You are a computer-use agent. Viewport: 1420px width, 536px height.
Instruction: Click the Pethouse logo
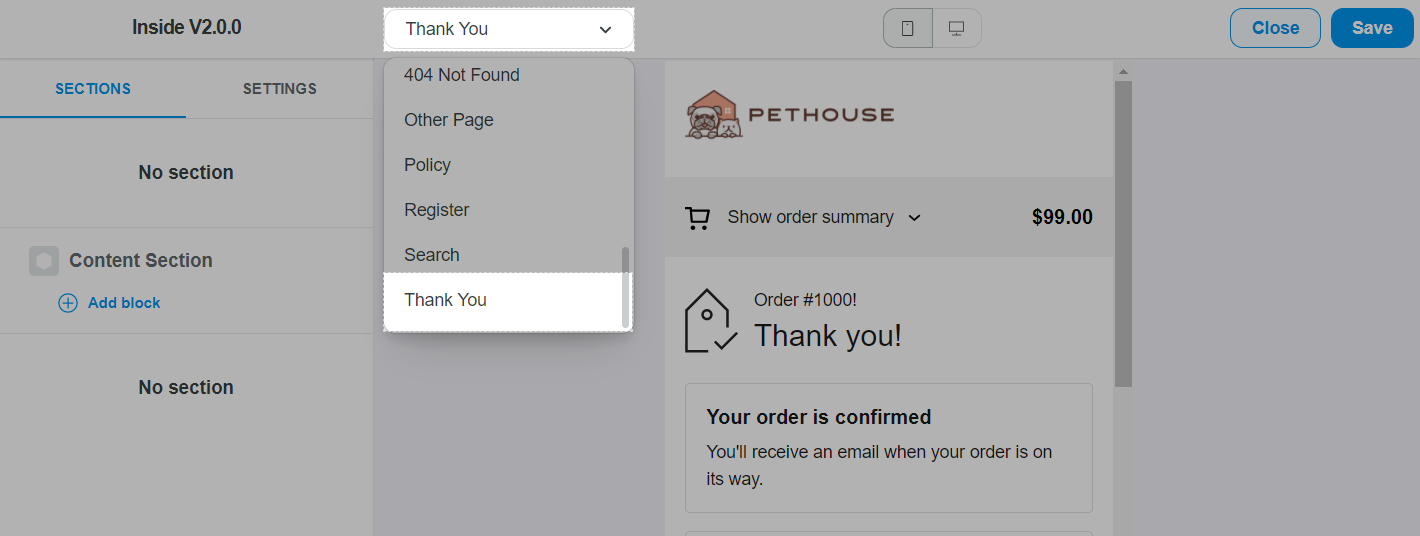tap(790, 116)
